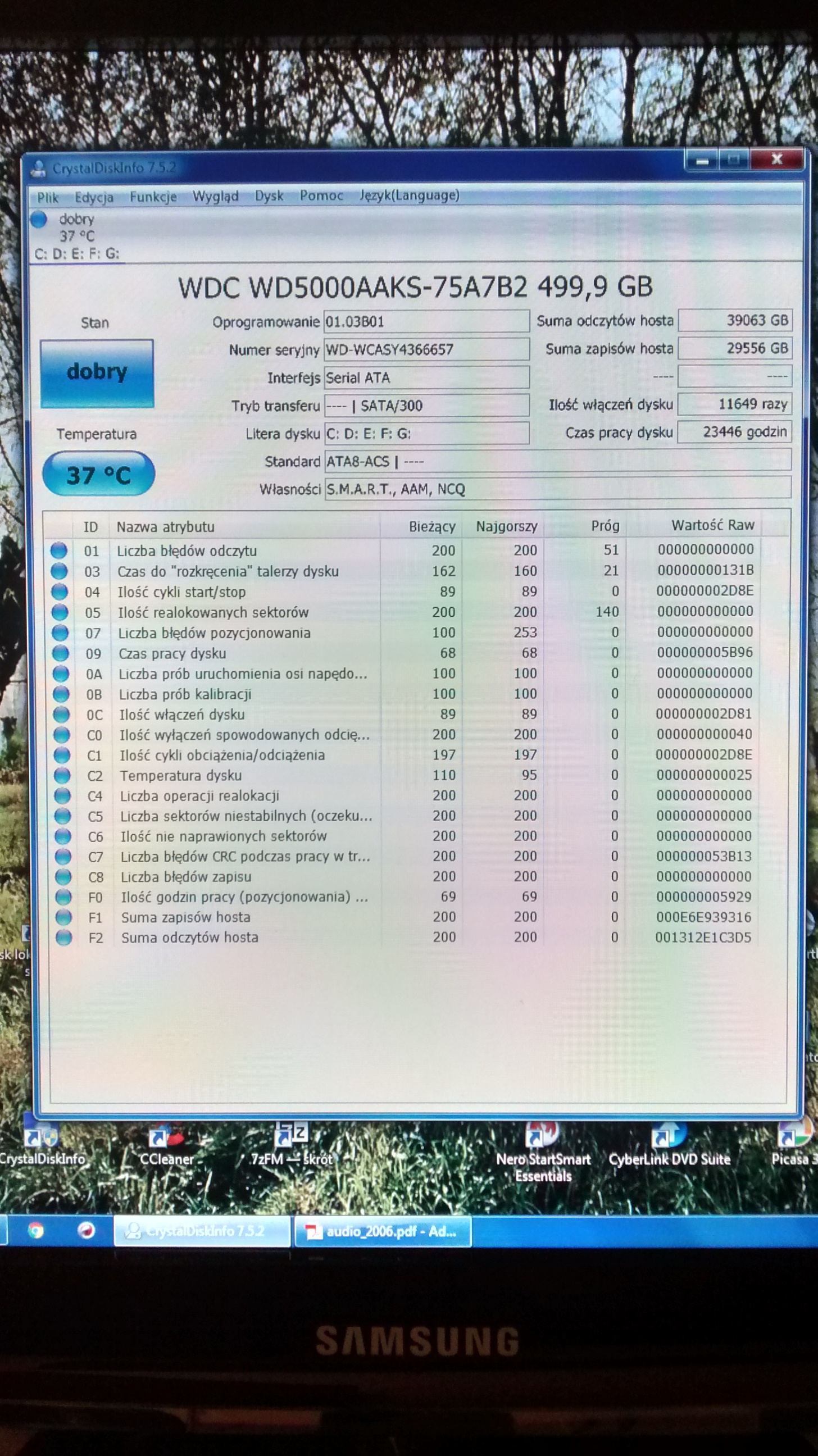This screenshot has width=818, height=1456.
Task: Click the Próg column header
Action: click(584, 526)
